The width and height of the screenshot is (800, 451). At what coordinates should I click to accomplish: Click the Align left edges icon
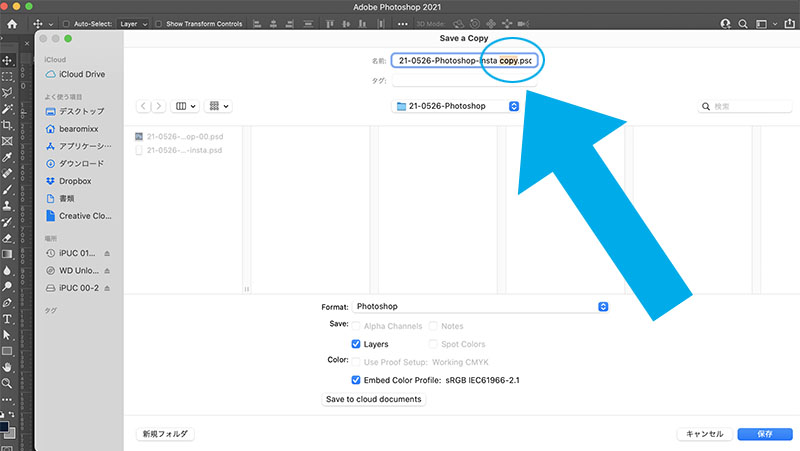click(x=257, y=23)
